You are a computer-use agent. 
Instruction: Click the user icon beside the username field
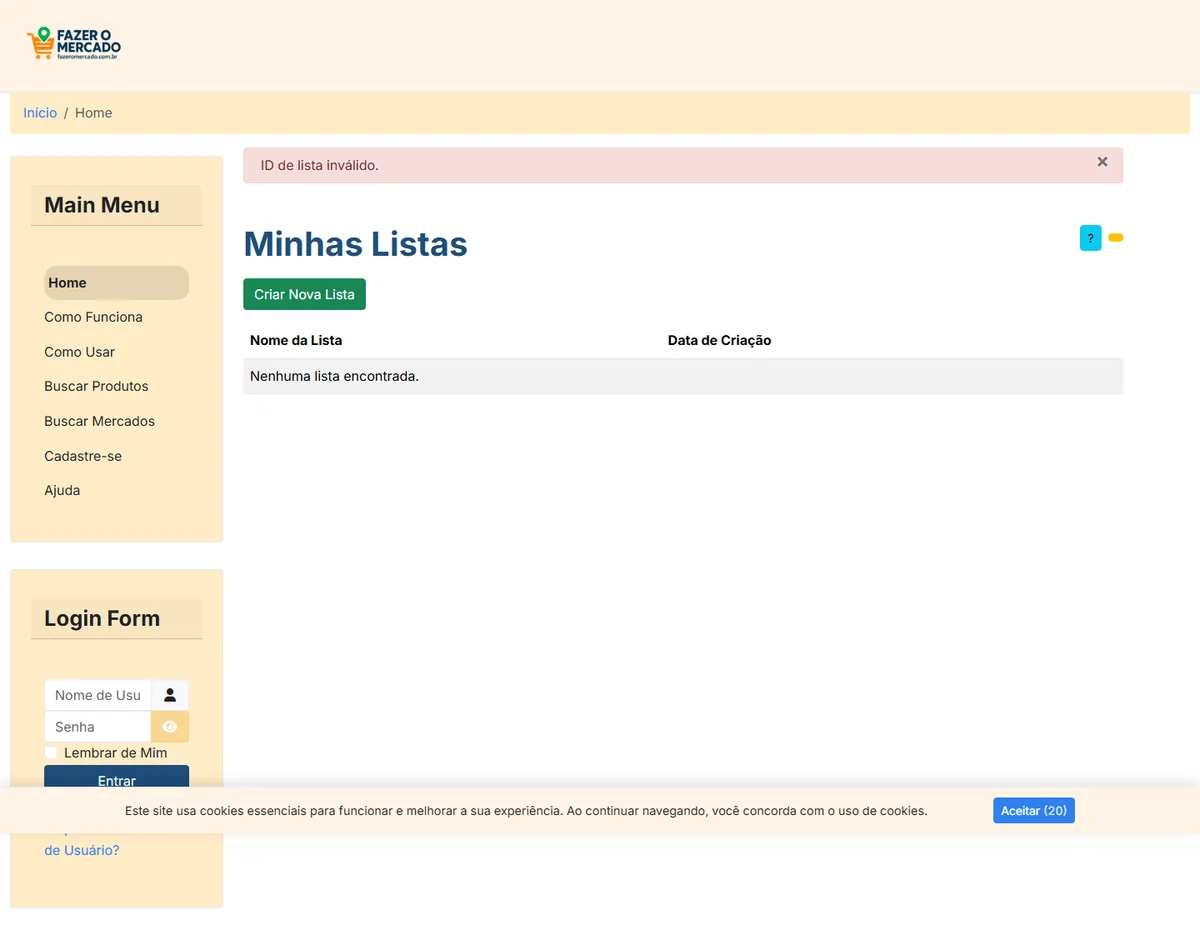[170, 695]
